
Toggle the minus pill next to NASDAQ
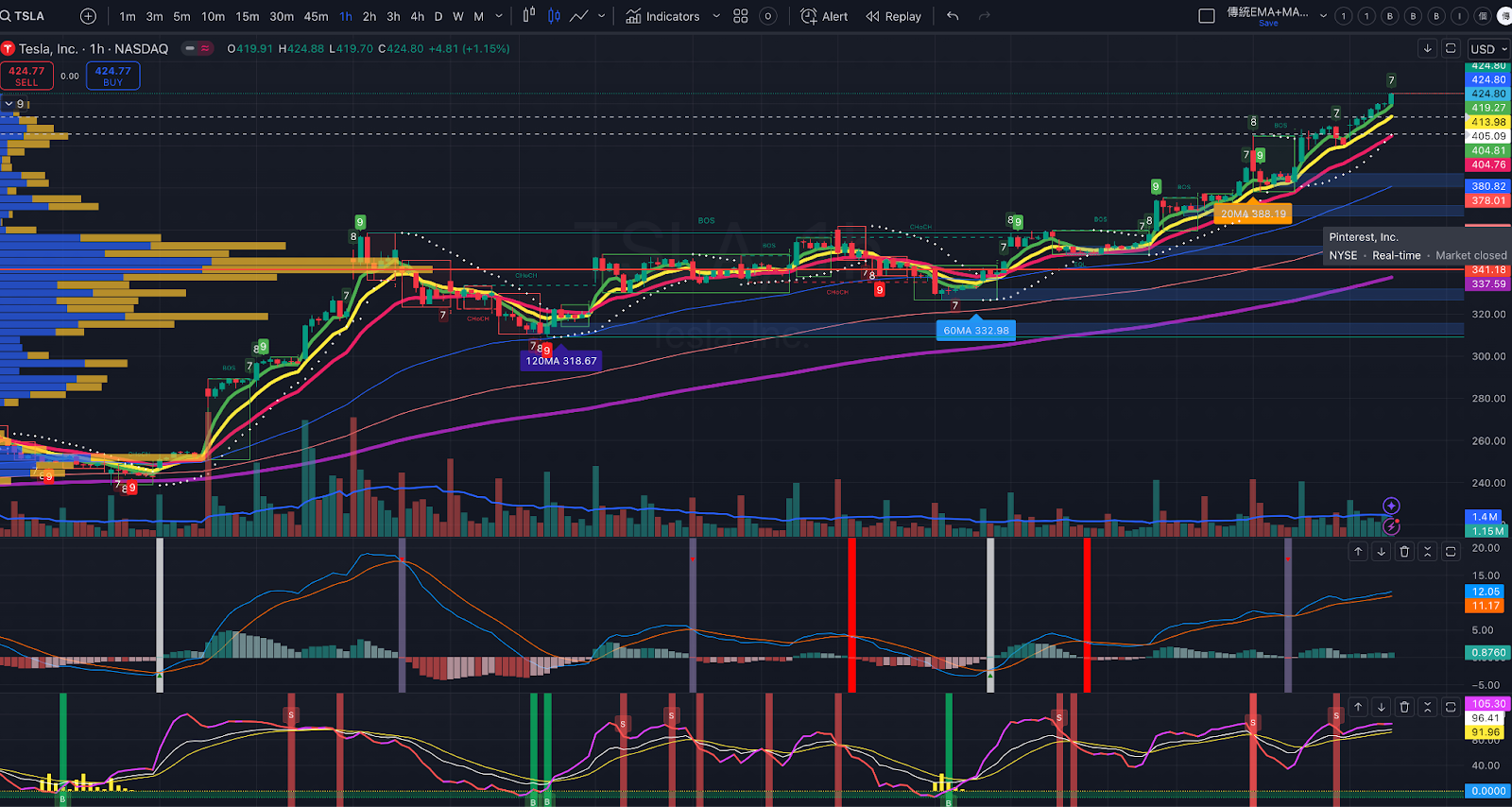point(190,48)
